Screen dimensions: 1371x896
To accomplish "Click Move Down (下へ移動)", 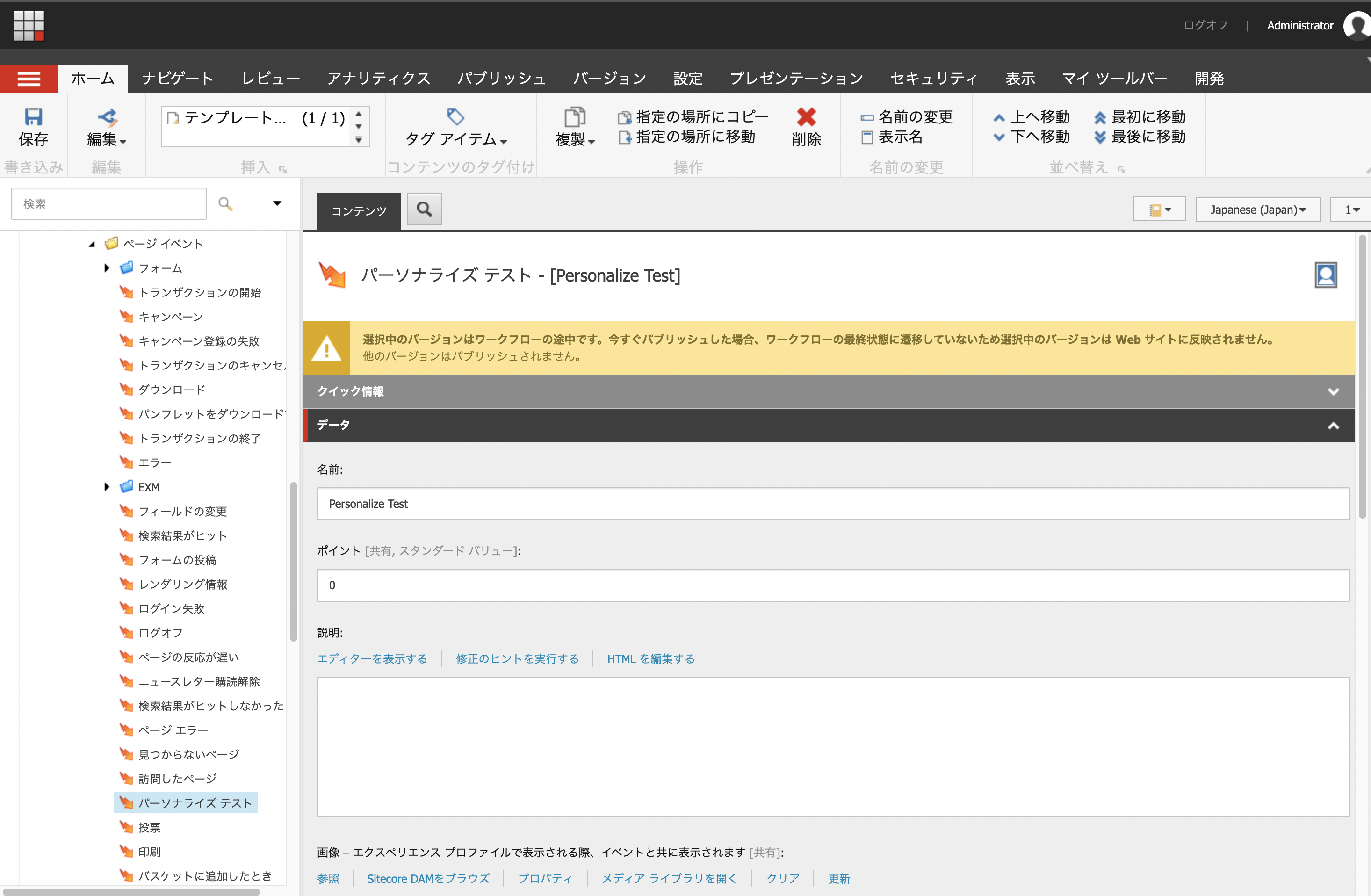I will [x=1031, y=137].
